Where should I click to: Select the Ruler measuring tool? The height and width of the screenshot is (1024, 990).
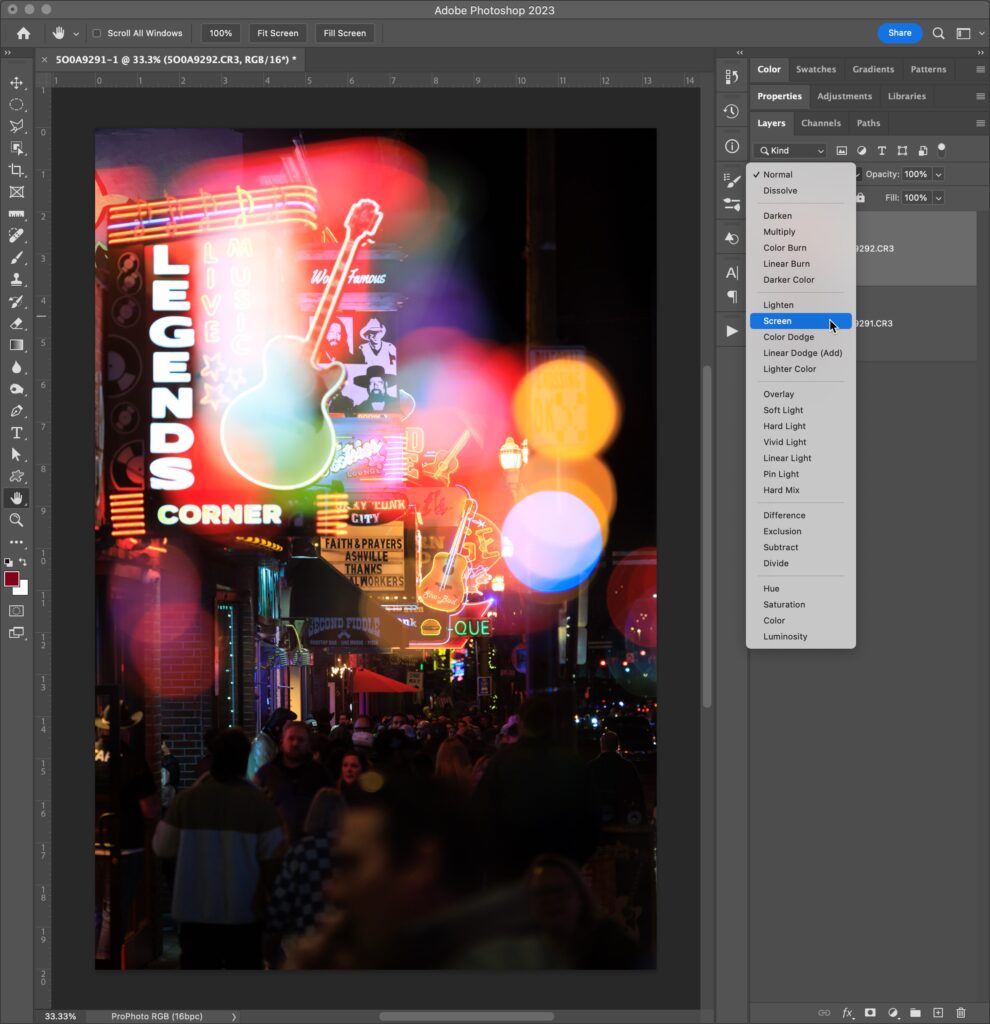(x=16, y=214)
